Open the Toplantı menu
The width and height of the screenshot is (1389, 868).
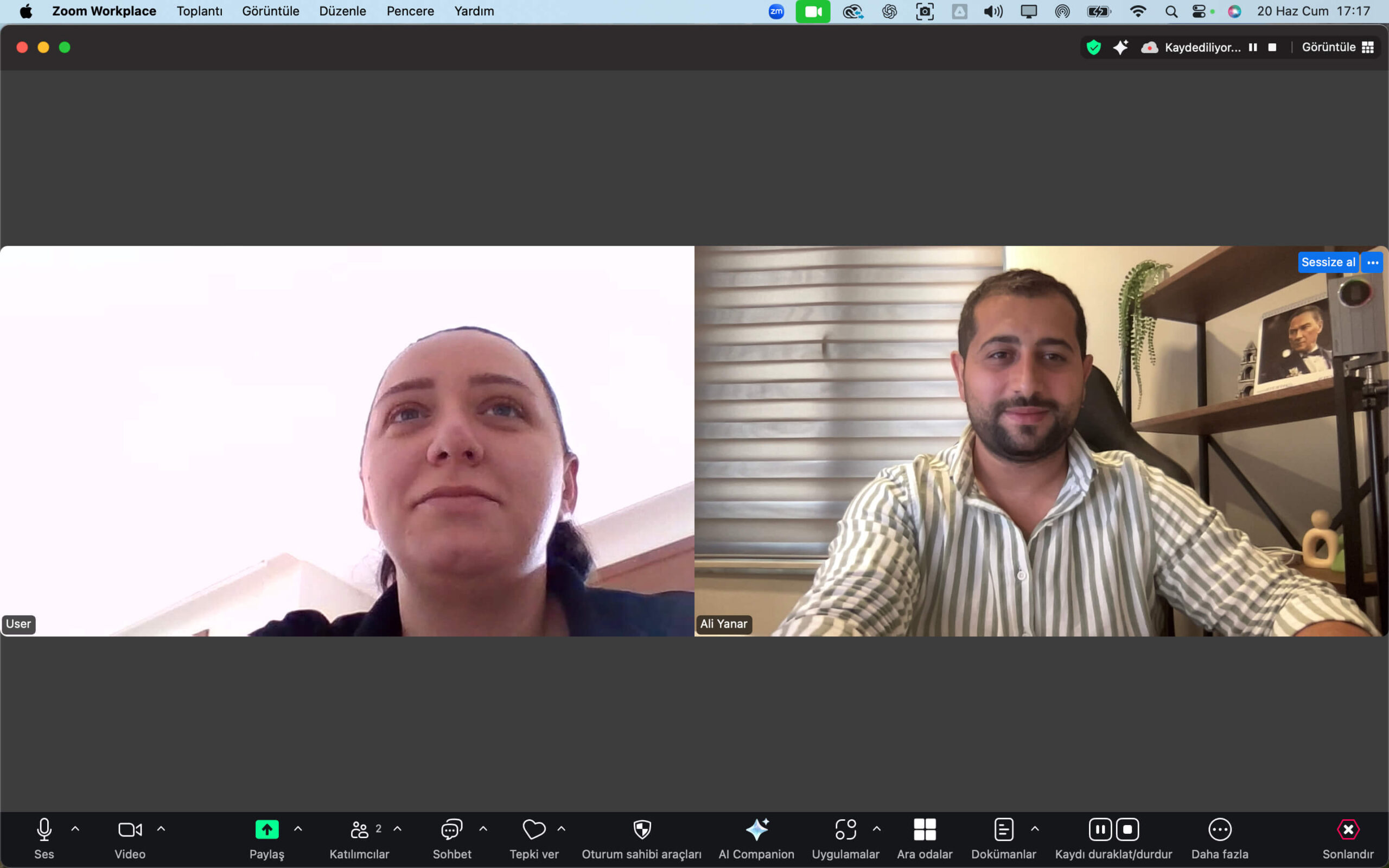[199, 11]
